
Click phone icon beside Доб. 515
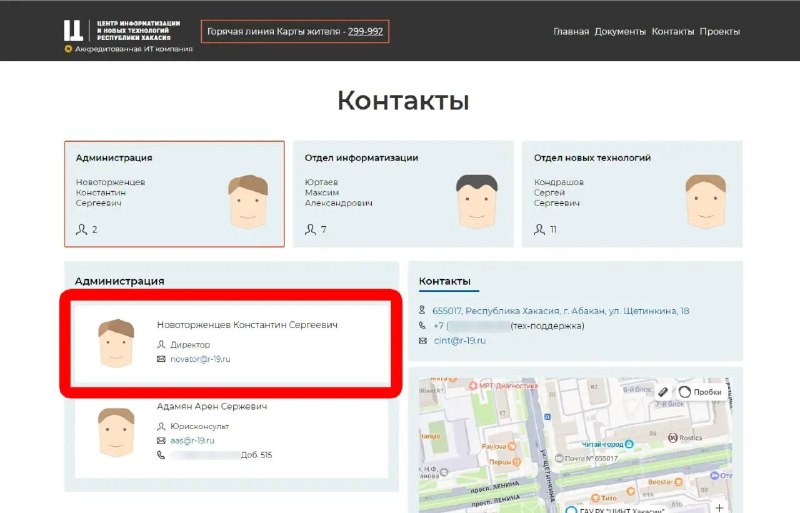click(x=161, y=455)
